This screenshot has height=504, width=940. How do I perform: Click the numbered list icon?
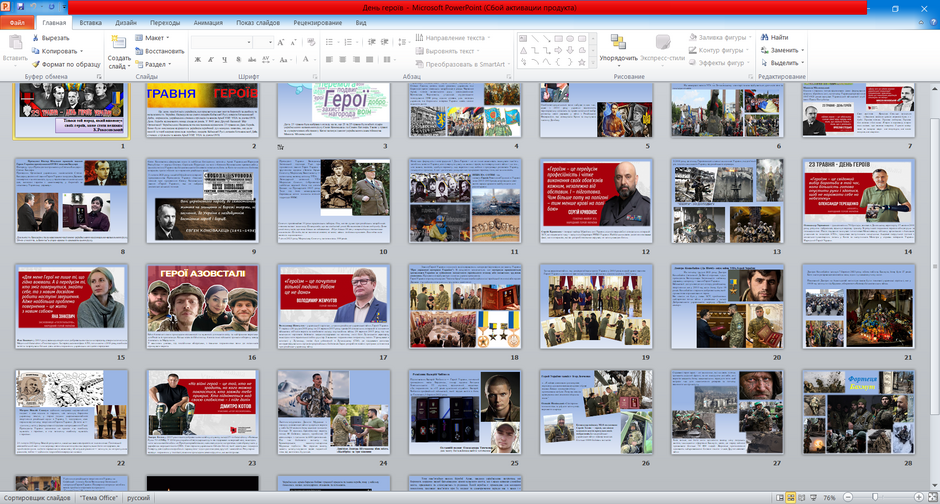[x=349, y=42]
